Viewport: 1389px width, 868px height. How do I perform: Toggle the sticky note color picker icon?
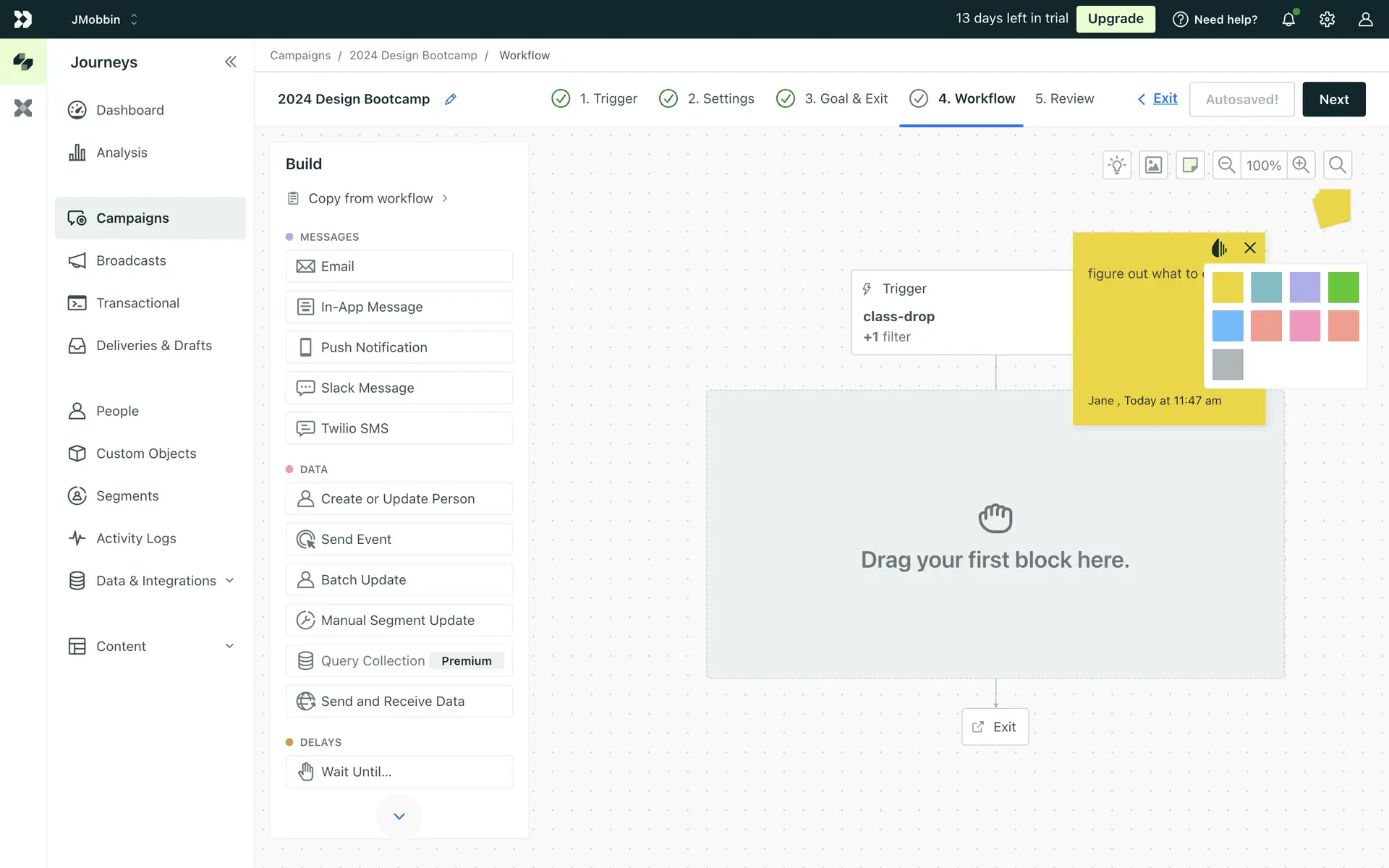[x=1219, y=248]
